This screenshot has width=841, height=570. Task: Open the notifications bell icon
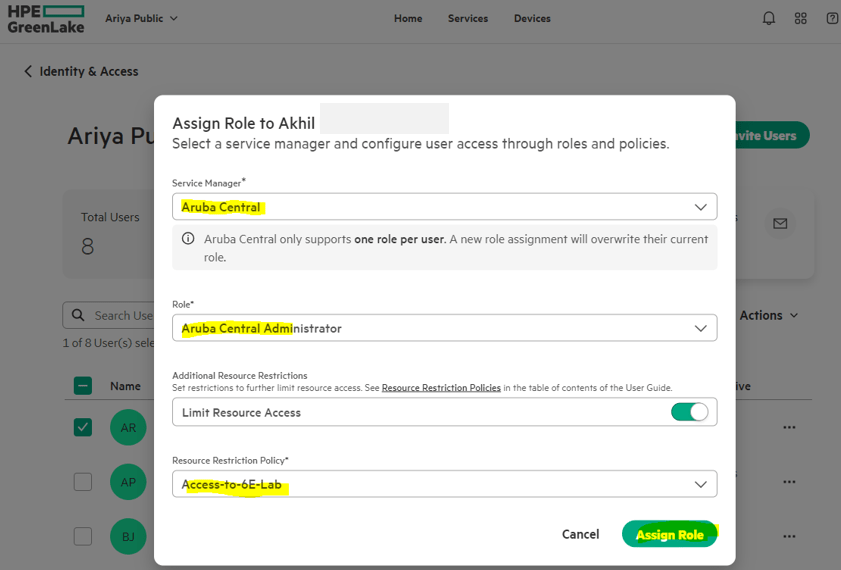[768, 18]
